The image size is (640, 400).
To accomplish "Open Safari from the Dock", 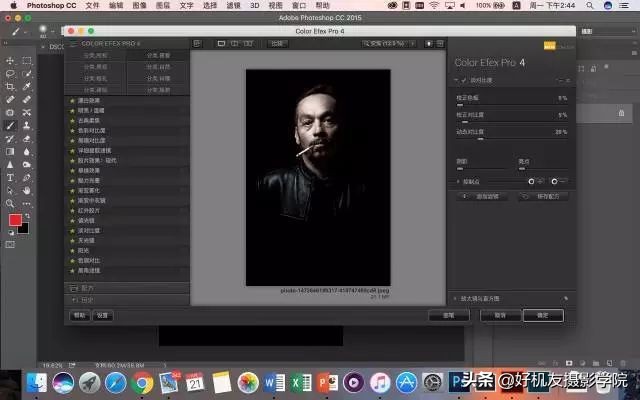I will pyautogui.click(x=116, y=383).
